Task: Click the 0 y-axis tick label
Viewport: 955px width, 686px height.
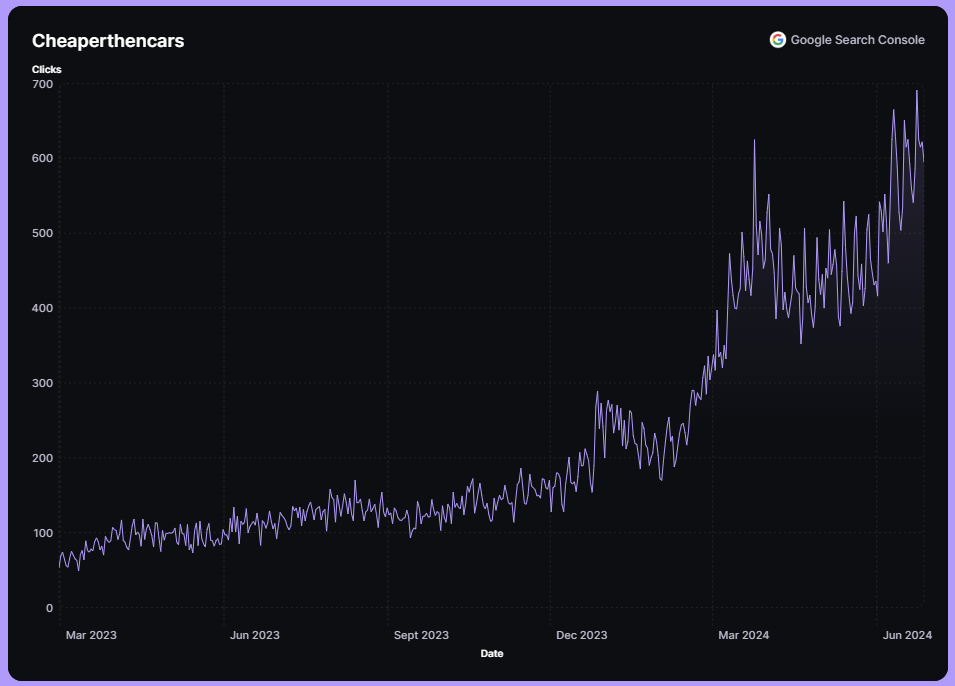Action: click(48, 608)
